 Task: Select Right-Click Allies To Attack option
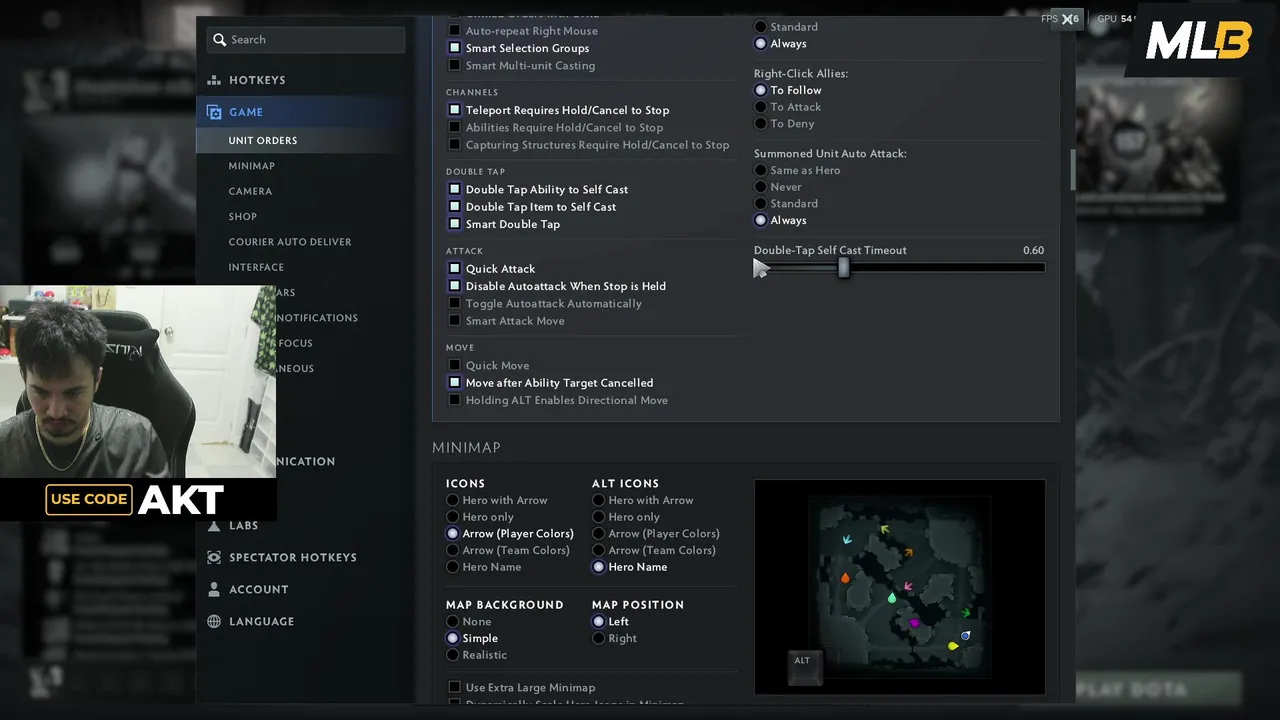[761, 107]
